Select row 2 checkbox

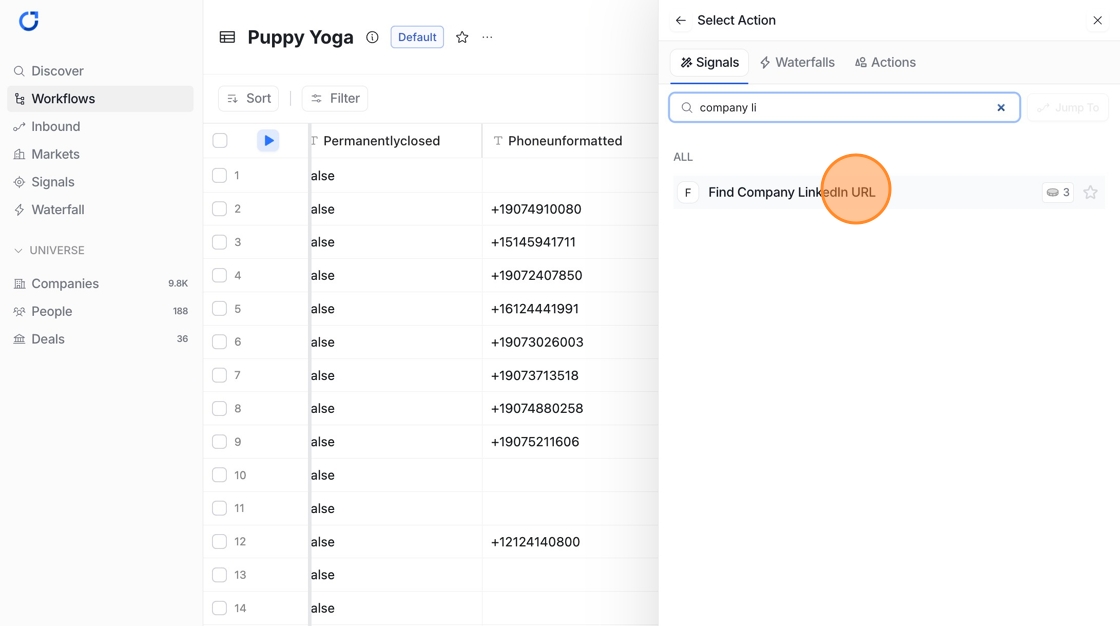(219, 209)
